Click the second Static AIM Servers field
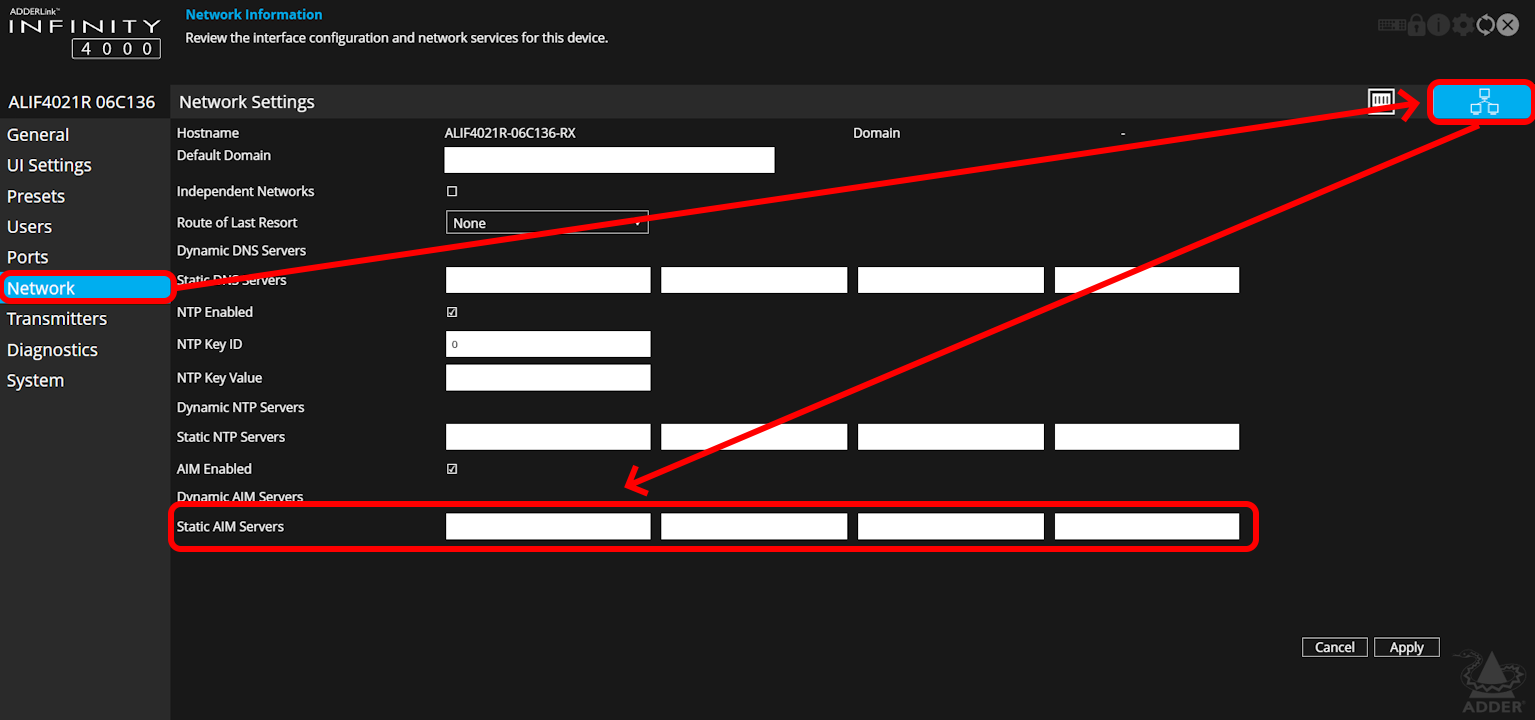The width and height of the screenshot is (1535, 720). (754, 526)
